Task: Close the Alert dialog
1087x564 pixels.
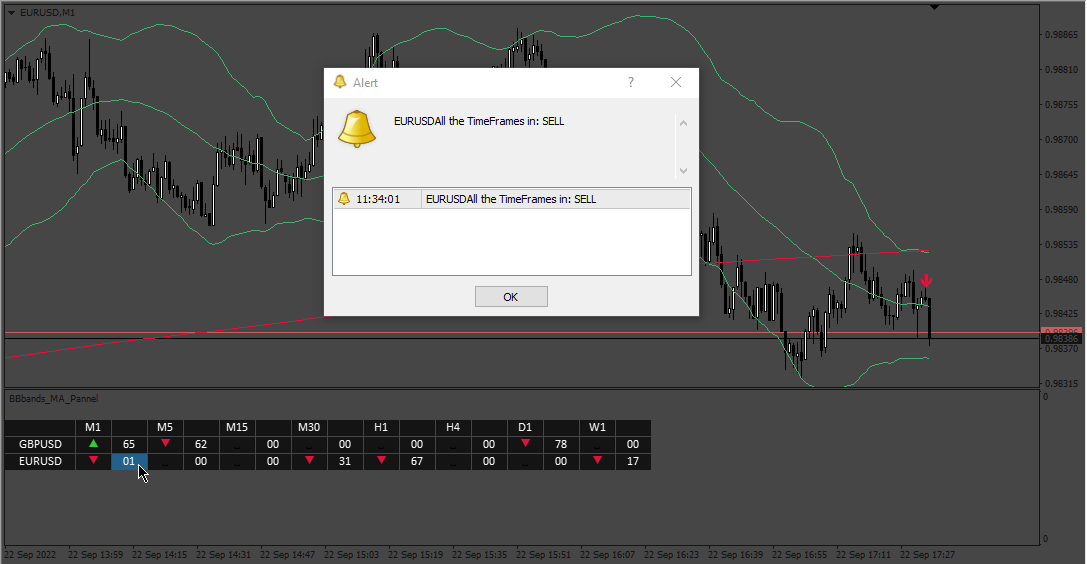Action: tap(676, 82)
